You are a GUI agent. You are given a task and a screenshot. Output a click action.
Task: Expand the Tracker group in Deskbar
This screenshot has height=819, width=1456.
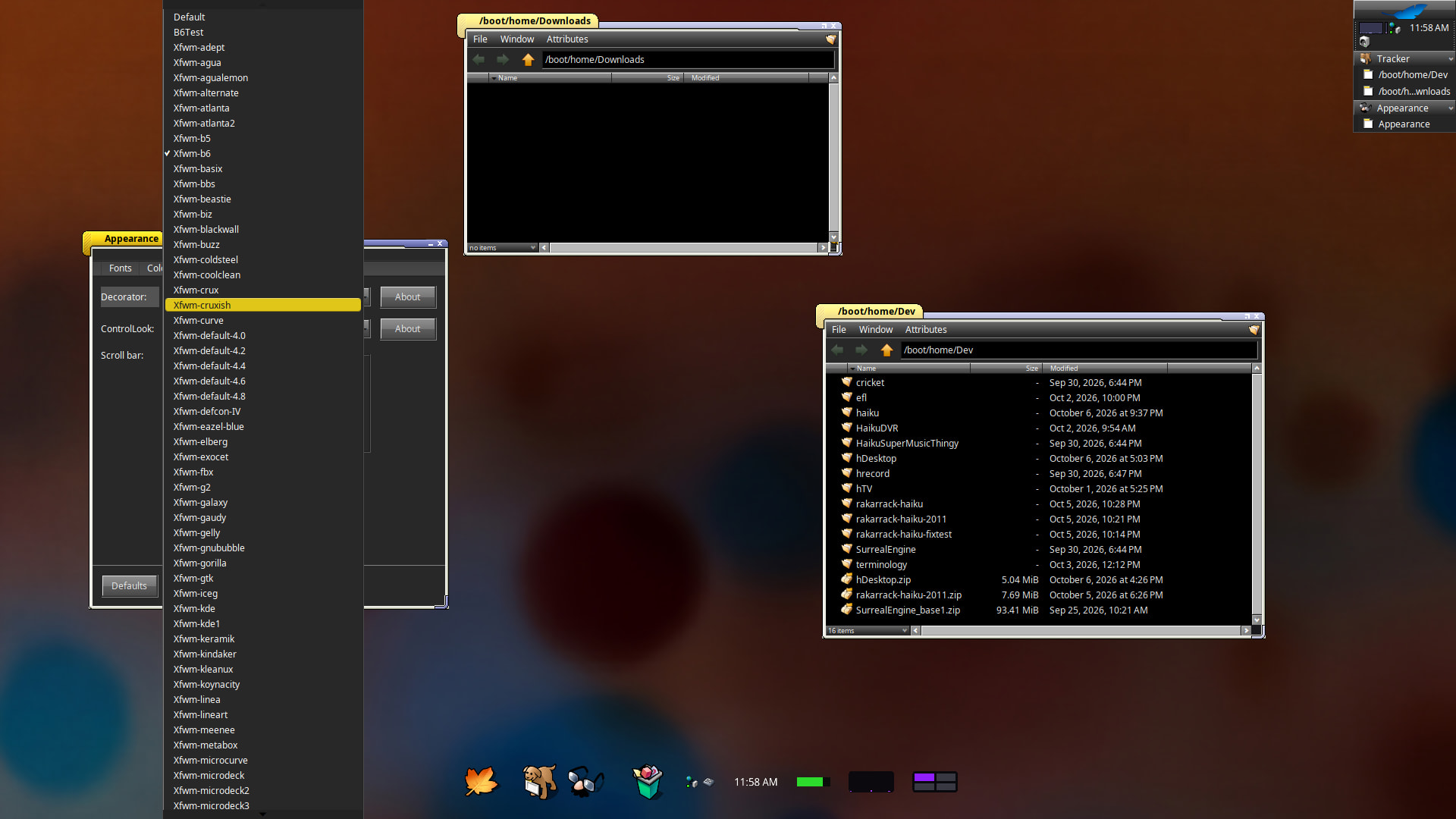tap(1451, 59)
